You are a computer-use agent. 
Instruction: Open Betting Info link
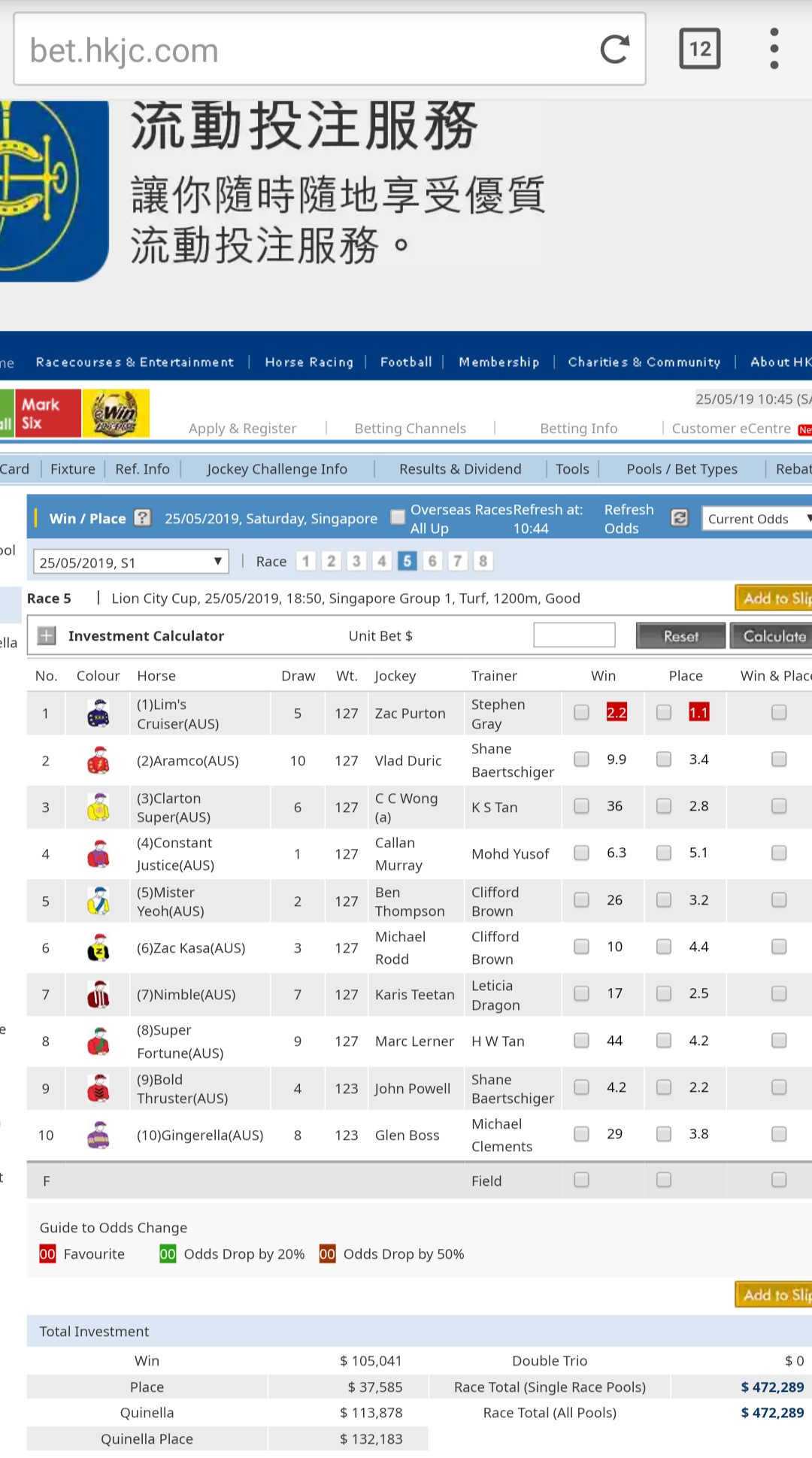(579, 429)
